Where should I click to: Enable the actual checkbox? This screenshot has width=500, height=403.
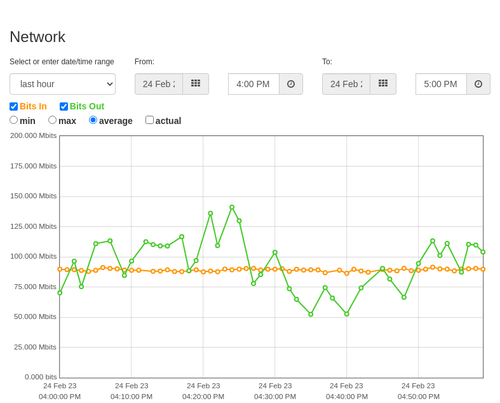pyautogui.click(x=150, y=120)
